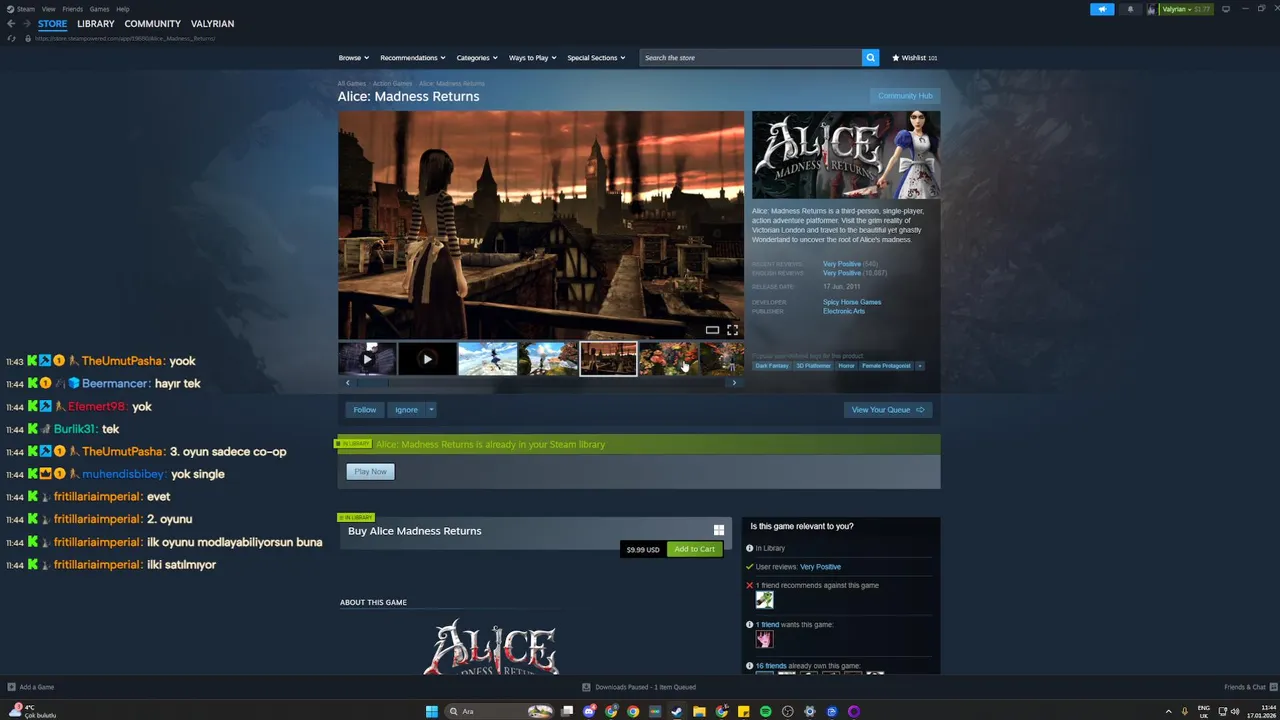Click Add a Game
Screen dimensions: 1280x720
pos(31,687)
